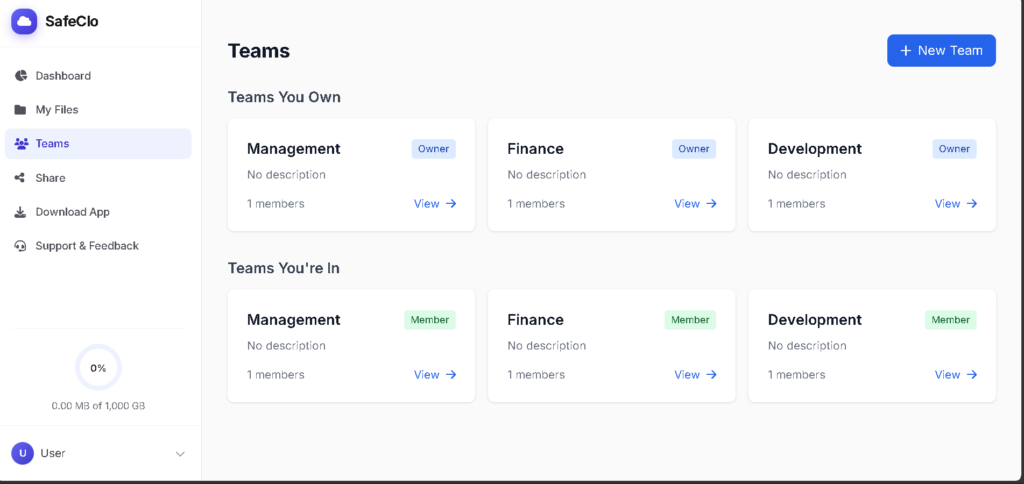Click the Share nodes icon
Image resolution: width=1024 pixels, height=484 pixels.
pyautogui.click(x=20, y=178)
